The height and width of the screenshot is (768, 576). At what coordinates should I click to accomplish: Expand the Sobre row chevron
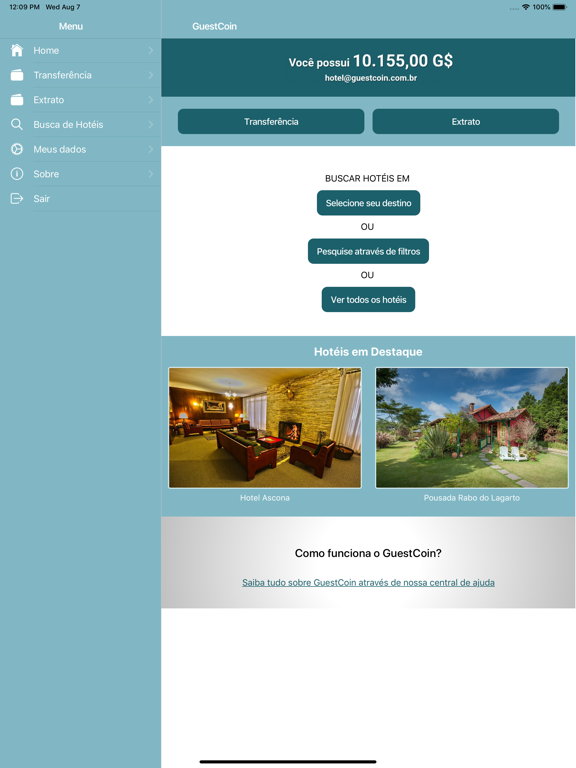point(151,174)
